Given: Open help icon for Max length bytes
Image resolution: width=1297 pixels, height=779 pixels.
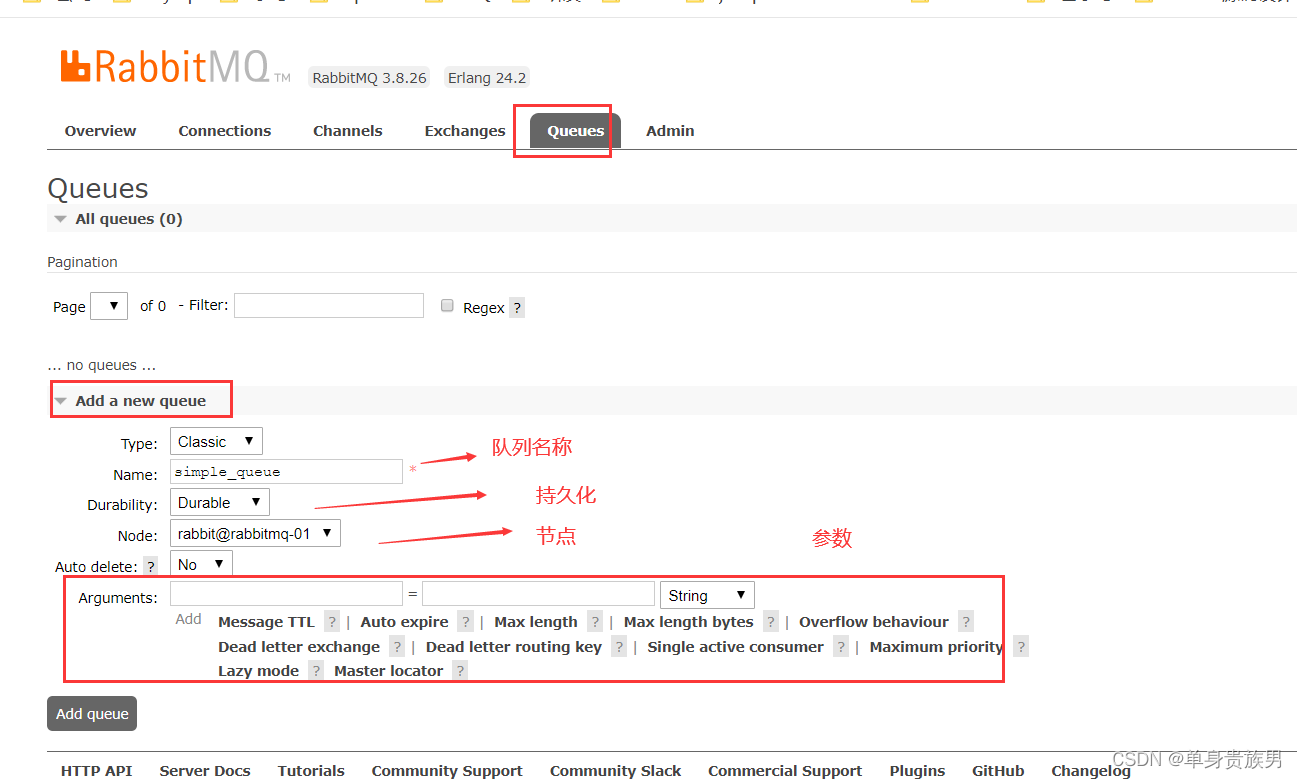Looking at the screenshot, I should click(x=771, y=622).
